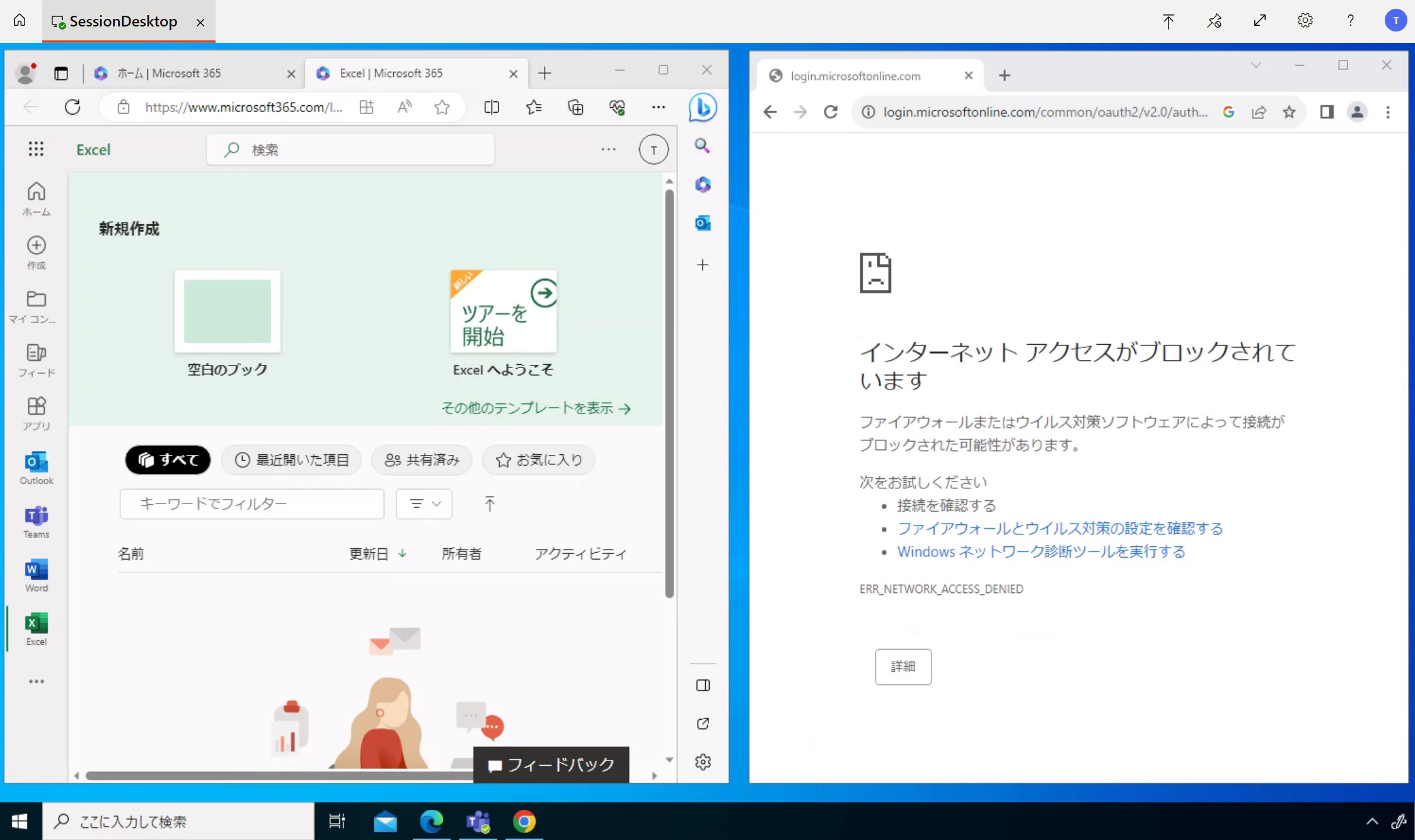Viewport: 1415px width, 840px height.
Task: Open Apps (アプリ) in the sidebar
Action: point(36,413)
